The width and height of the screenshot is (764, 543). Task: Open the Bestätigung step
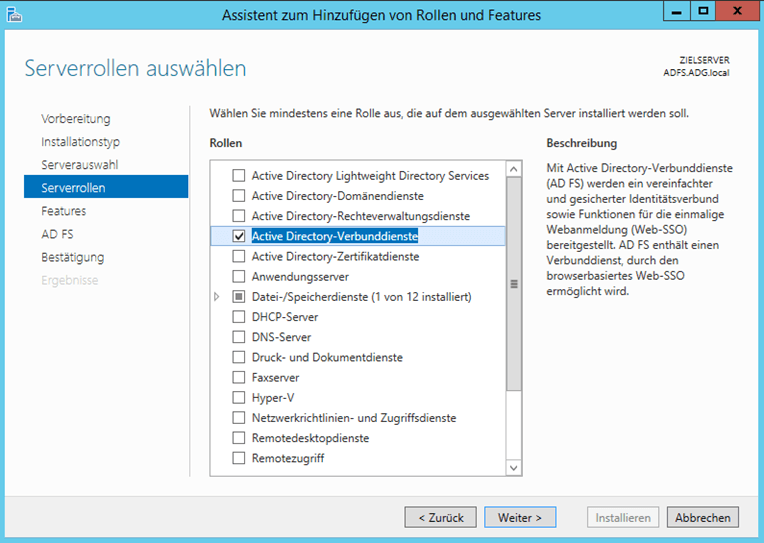coord(73,257)
